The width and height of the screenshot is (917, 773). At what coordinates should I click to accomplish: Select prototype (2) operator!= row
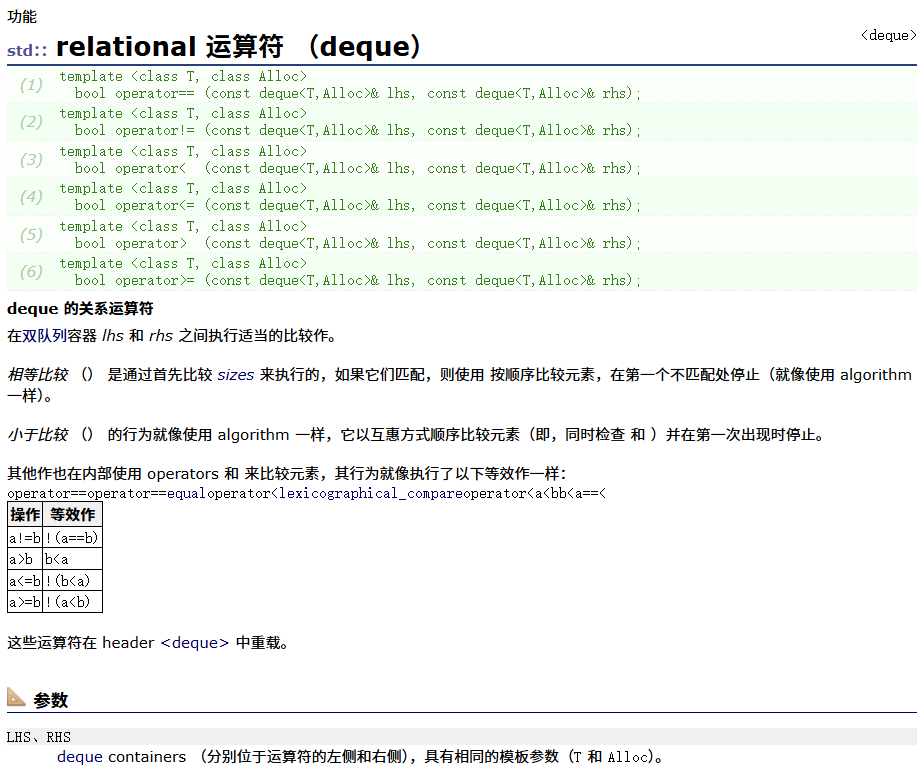462,122
